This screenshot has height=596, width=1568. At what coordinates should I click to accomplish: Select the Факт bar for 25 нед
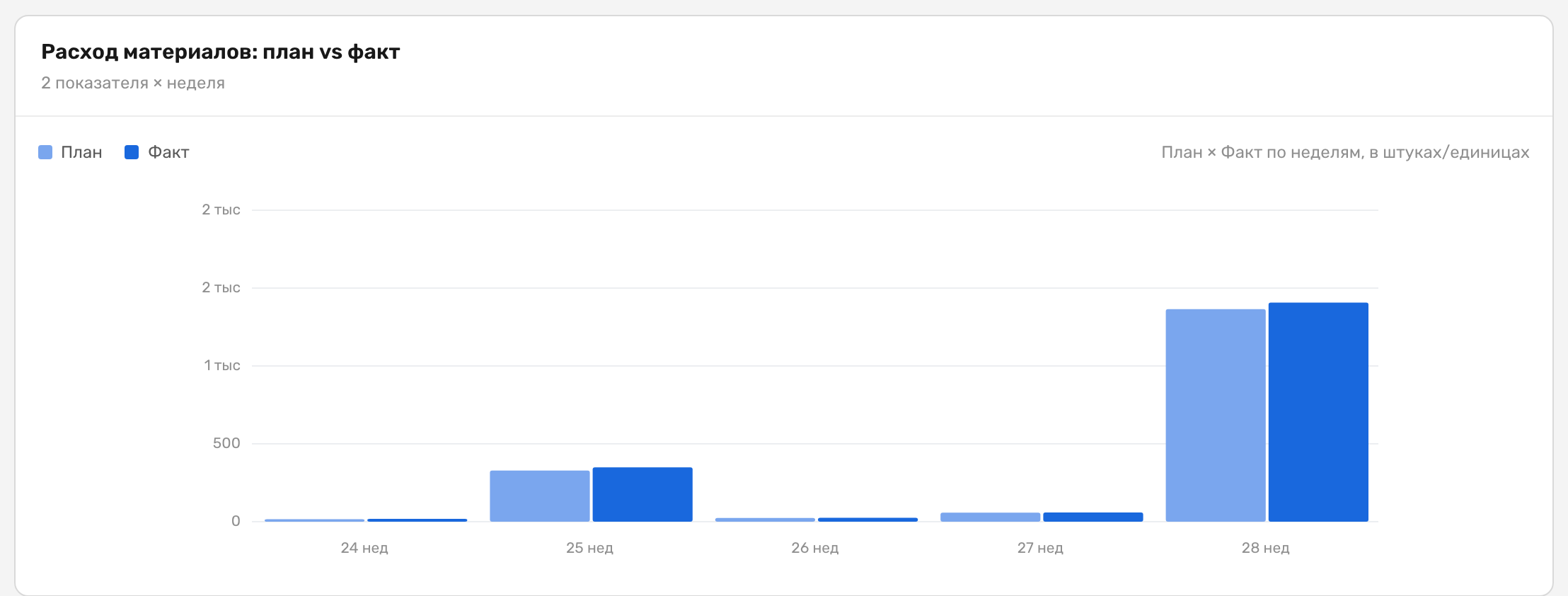pos(642,495)
